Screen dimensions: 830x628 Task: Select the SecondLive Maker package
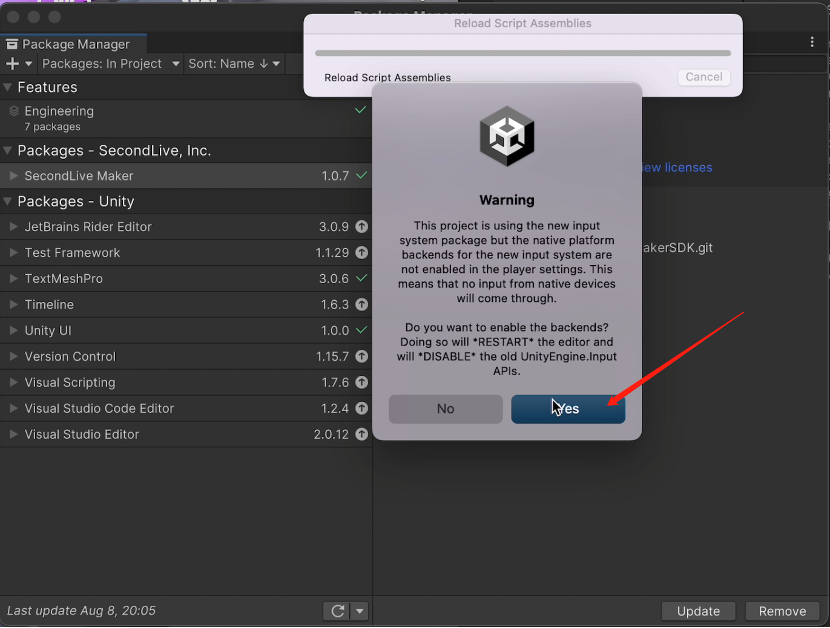[x=79, y=176]
